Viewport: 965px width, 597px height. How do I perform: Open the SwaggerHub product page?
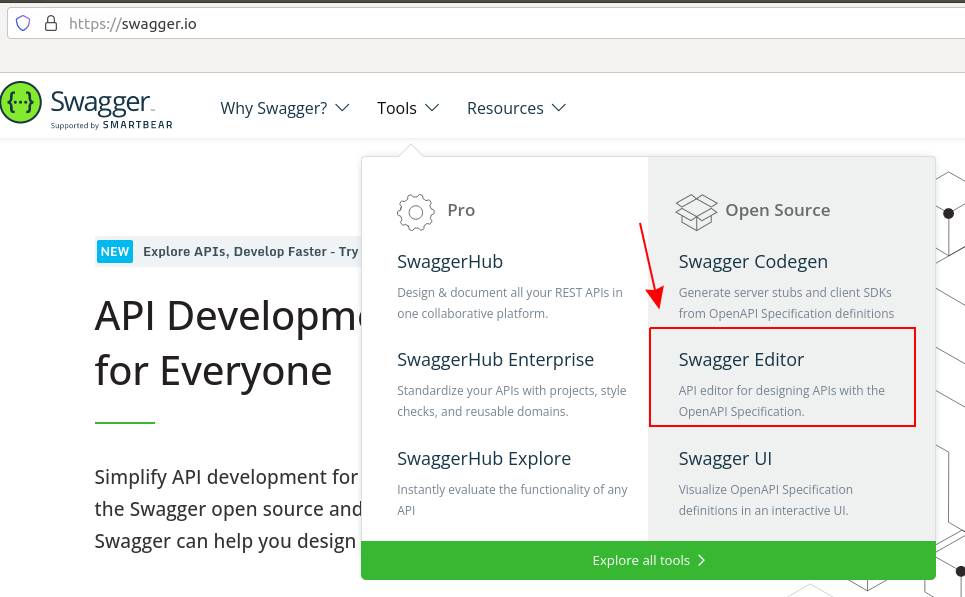450,261
